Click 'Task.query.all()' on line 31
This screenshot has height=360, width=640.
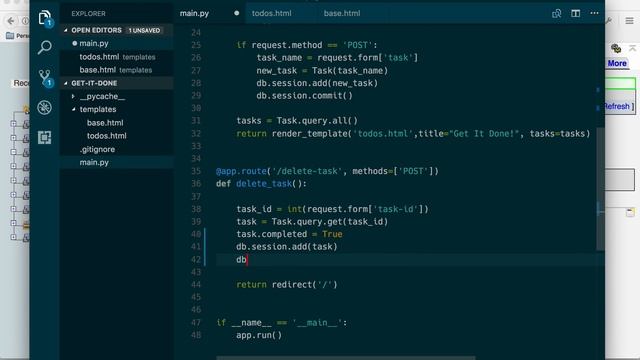(317, 121)
